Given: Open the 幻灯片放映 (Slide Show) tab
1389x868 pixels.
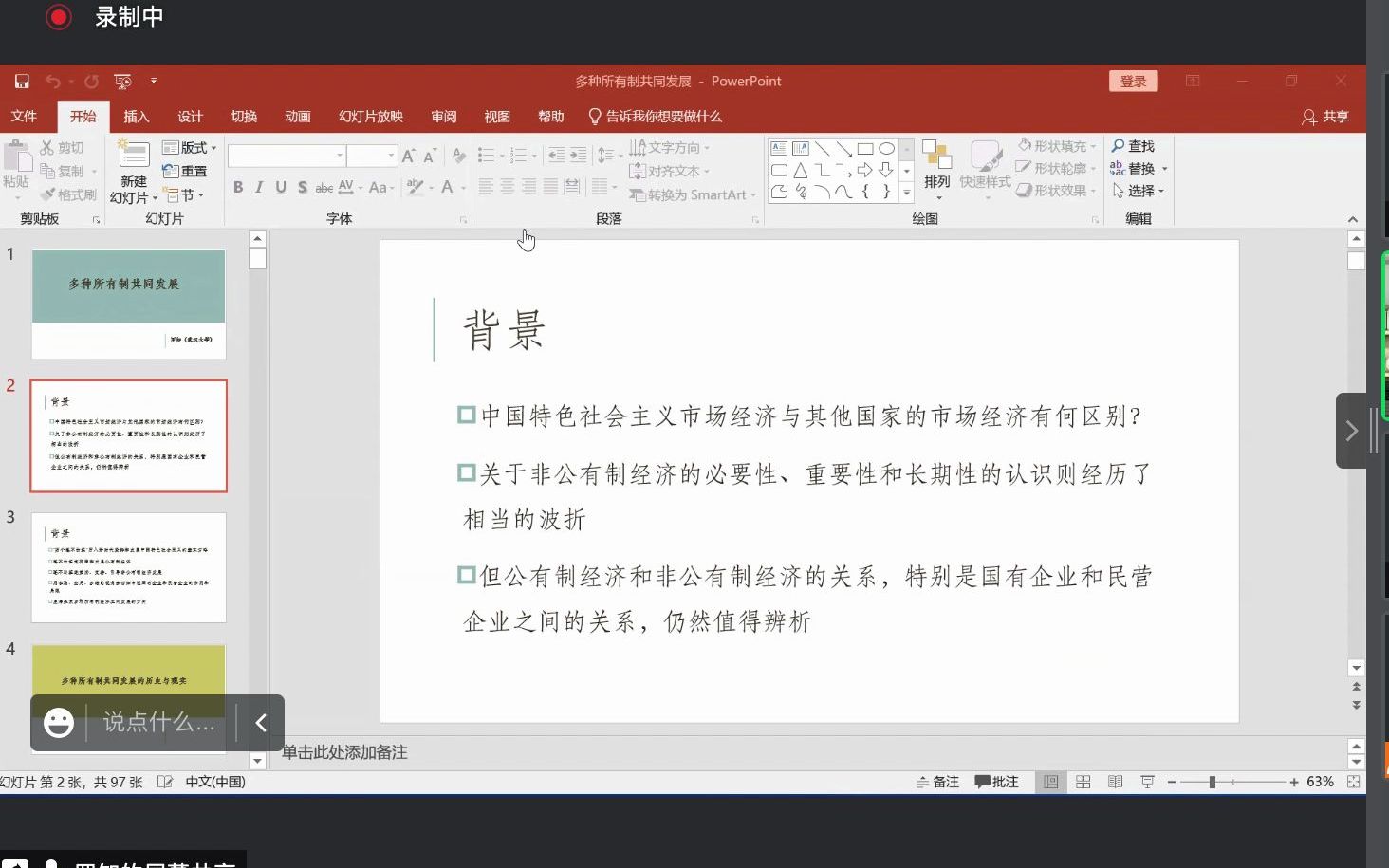Looking at the screenshot, I should pyautogui.click(x=371, y=117).
